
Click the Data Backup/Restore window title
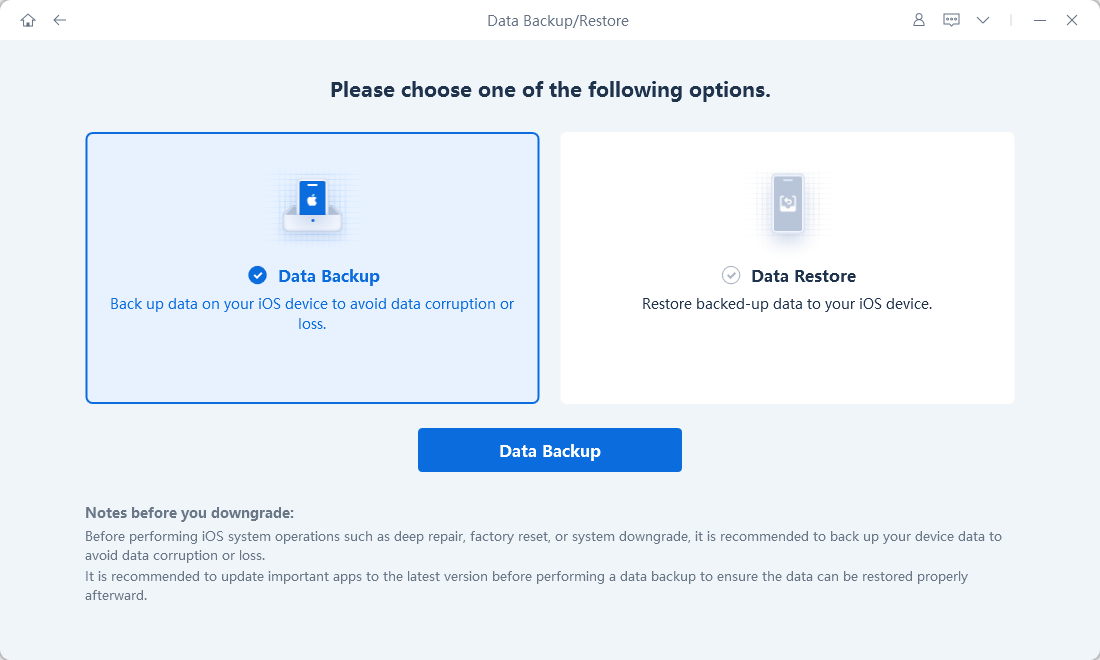(x=558, y=20)
